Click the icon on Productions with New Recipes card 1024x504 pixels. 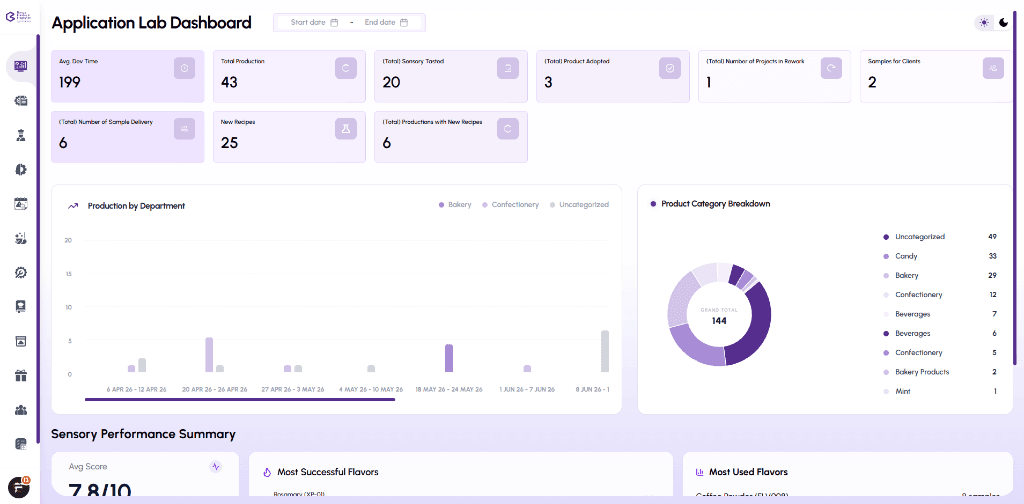click(507, 129)
